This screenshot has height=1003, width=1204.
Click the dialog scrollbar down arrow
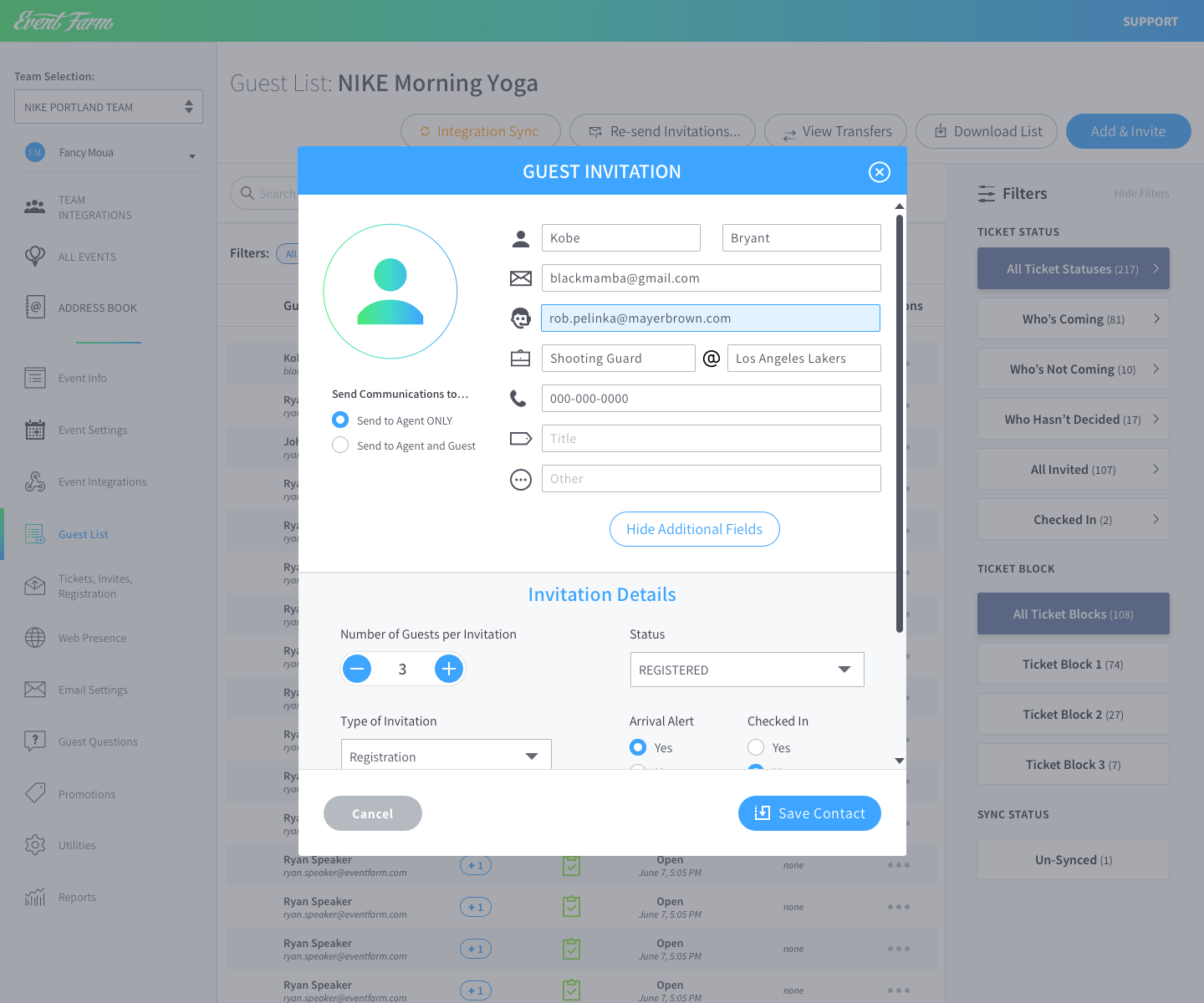tap(900, 761)
